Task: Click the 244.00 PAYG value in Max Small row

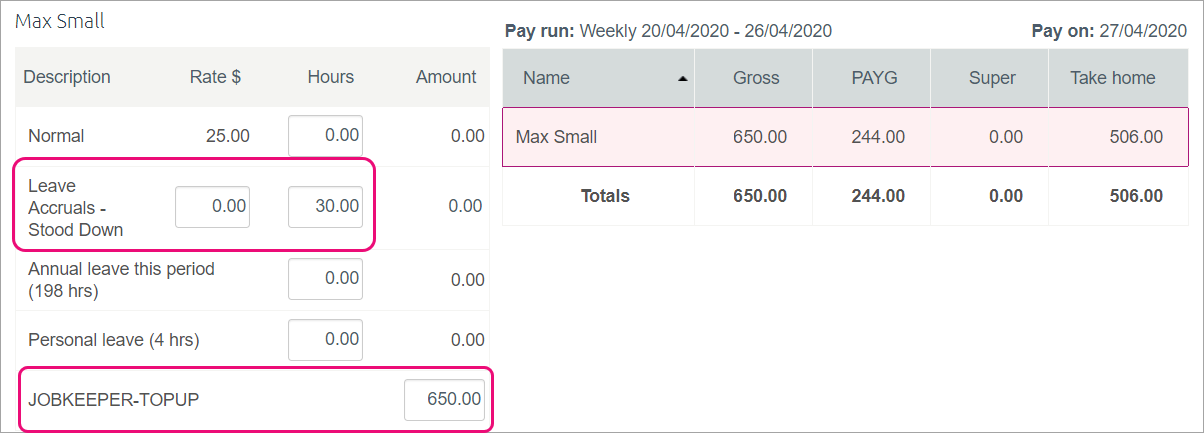Action: pos(878,137)
